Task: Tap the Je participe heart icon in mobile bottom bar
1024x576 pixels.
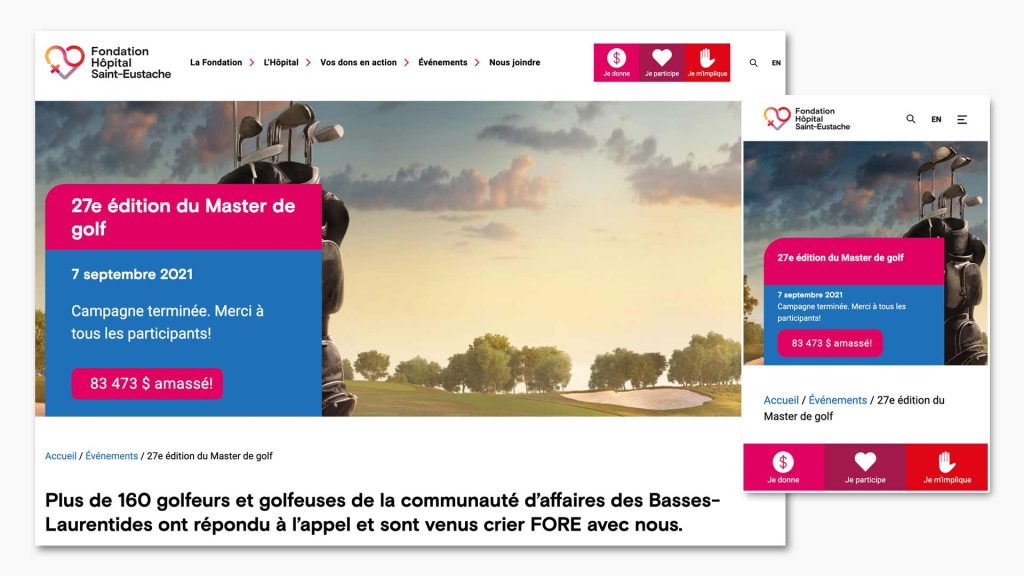Action: tap(865, 461)
